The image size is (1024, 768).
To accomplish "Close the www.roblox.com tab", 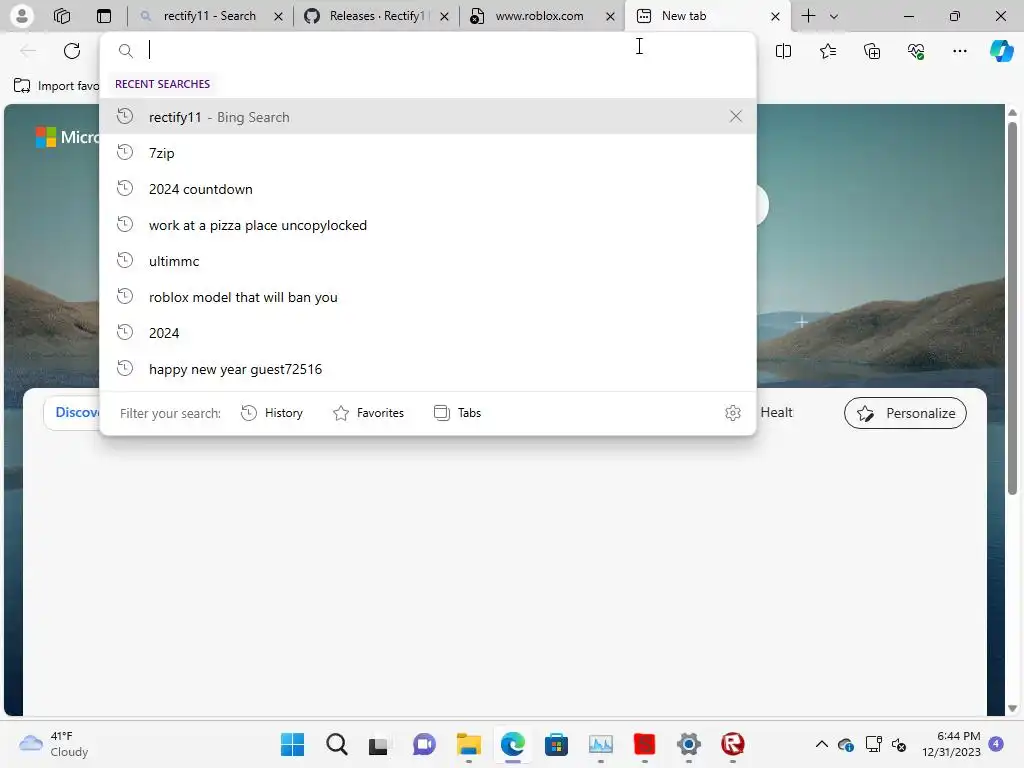I will pyautogui.click(x=610, y=16).
